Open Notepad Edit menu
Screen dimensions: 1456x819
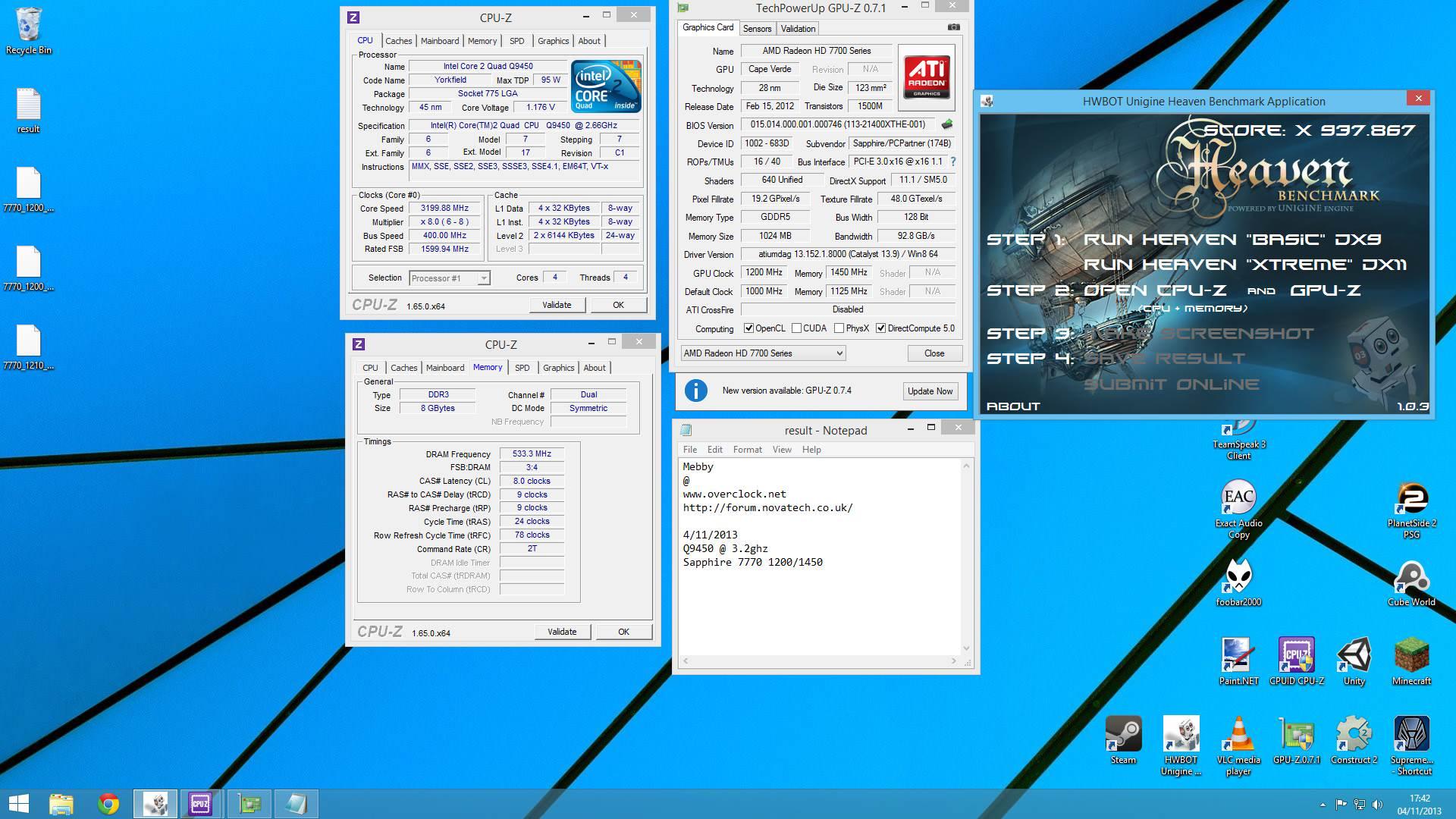(714, 450)
